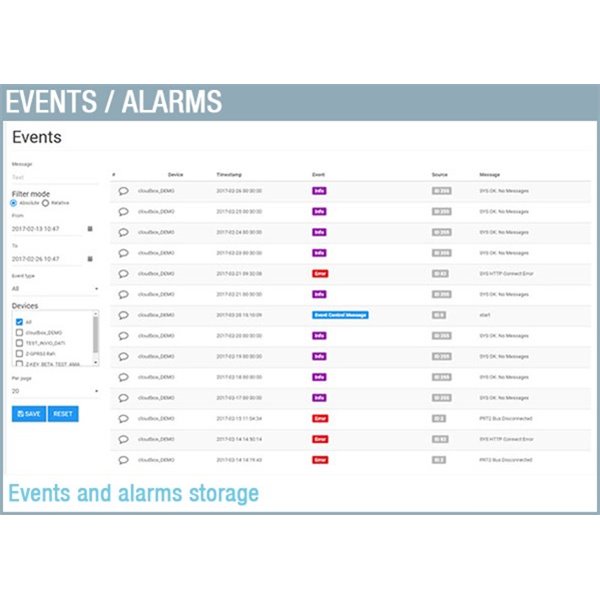
Task: Click the comment icon on the last event row
Action: coord(123,460)
